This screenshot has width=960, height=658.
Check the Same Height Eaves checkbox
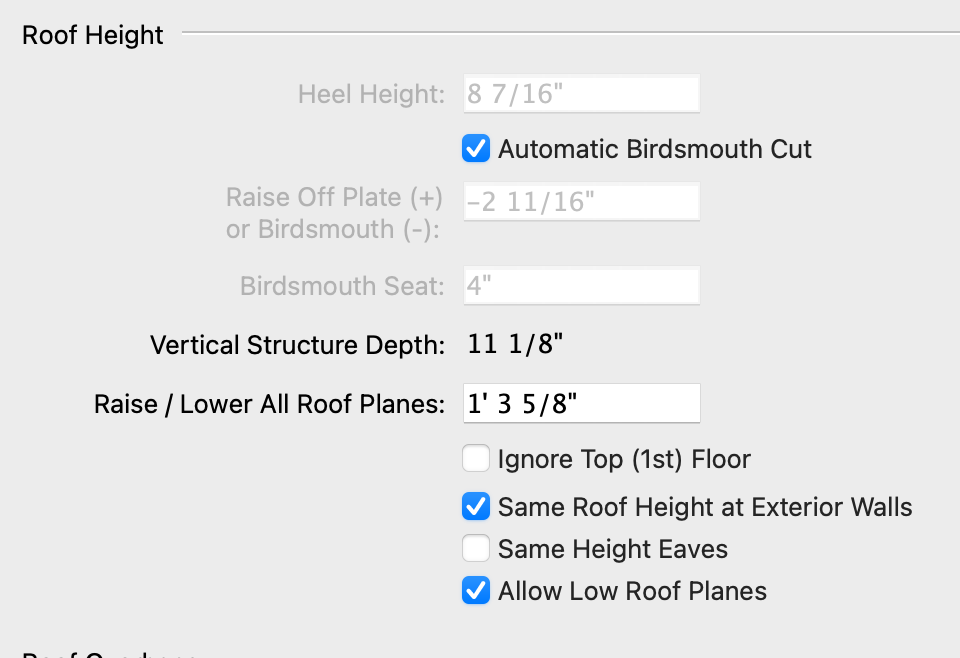tap(476, 549)
